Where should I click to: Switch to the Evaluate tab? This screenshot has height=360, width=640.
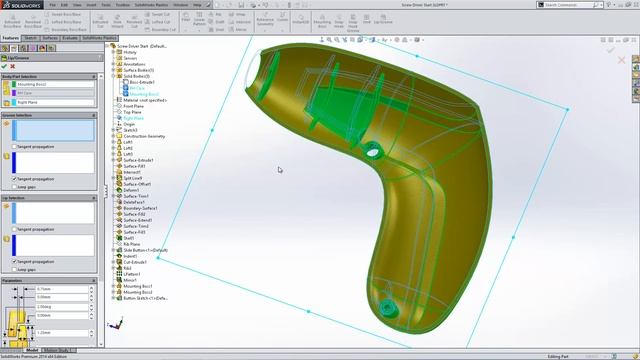click(x=70, y=38)
